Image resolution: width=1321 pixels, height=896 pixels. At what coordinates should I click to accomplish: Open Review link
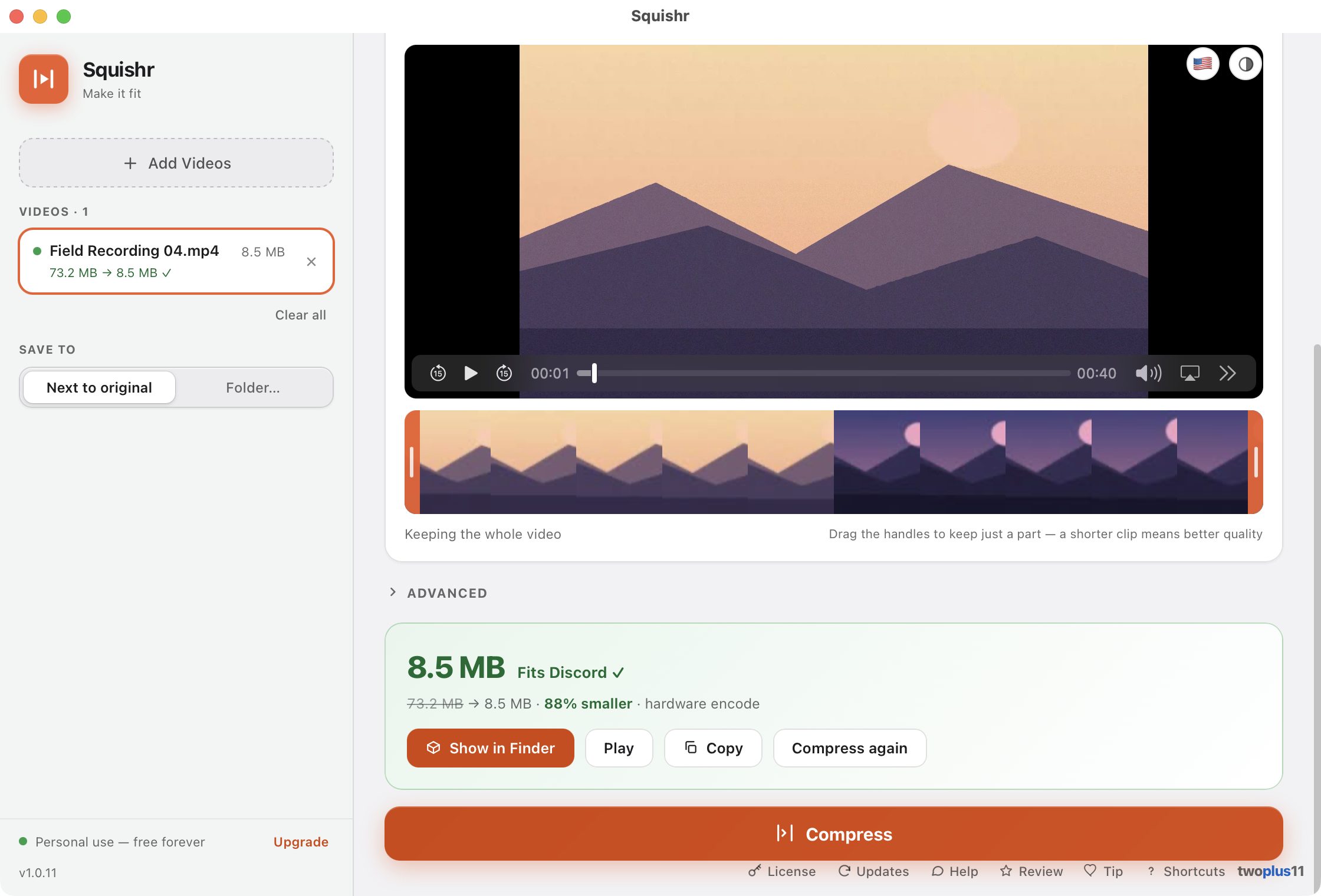[x=1031, y=871]
